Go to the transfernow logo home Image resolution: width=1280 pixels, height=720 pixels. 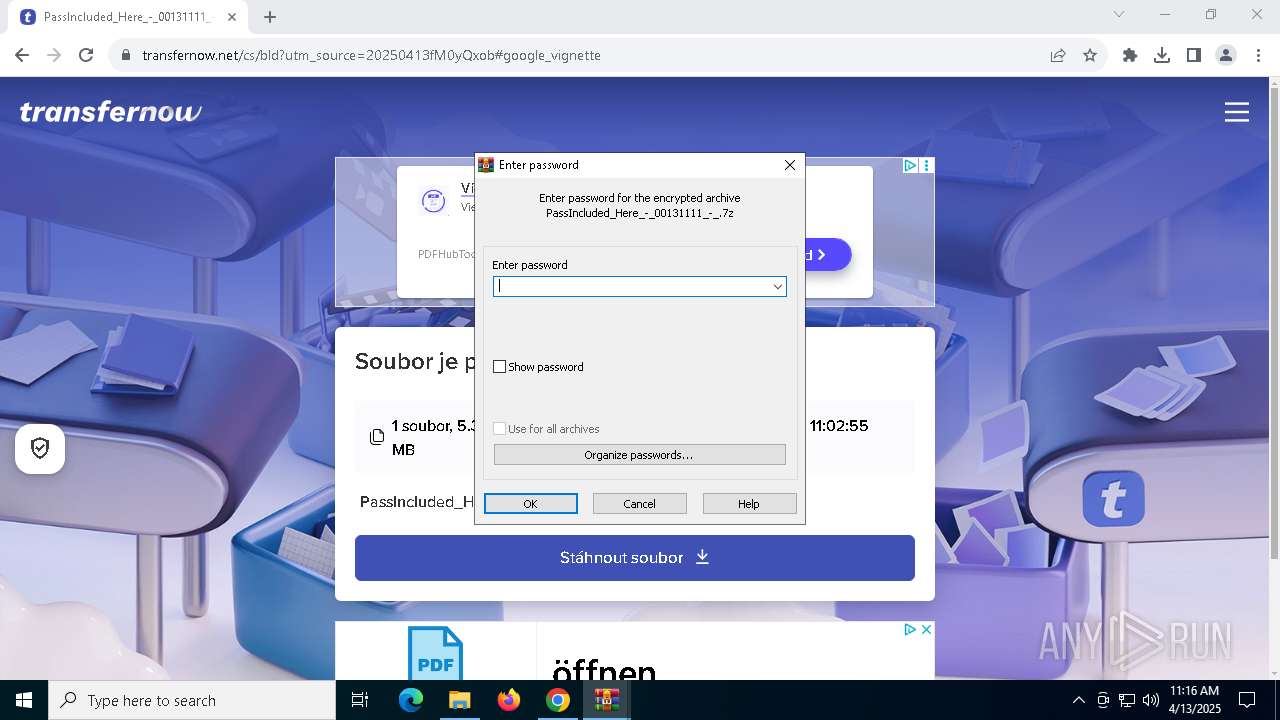(x=111, y=112)
